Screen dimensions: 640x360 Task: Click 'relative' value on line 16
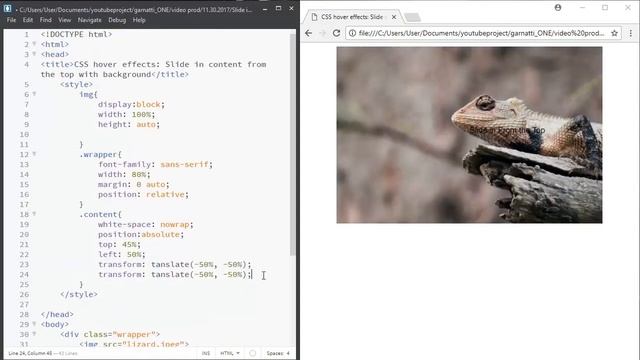165,194
